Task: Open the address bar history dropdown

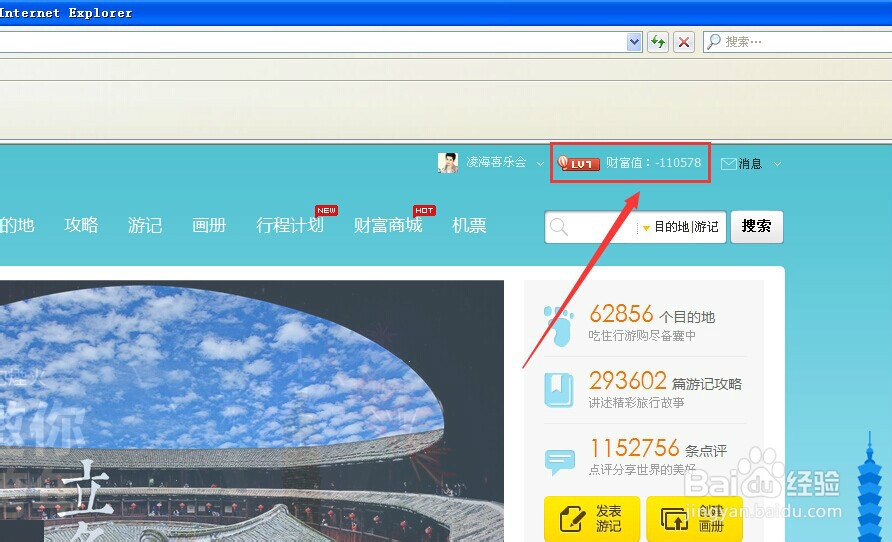Action: [634, 42]
